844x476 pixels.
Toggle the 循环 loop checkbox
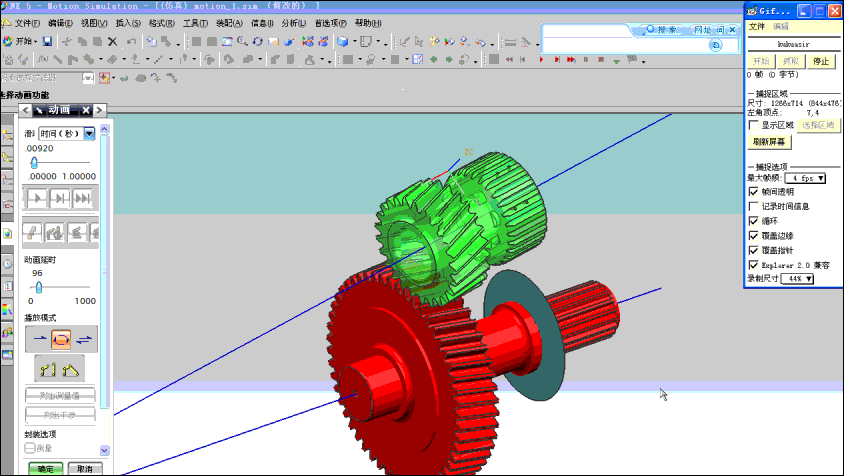754,221
